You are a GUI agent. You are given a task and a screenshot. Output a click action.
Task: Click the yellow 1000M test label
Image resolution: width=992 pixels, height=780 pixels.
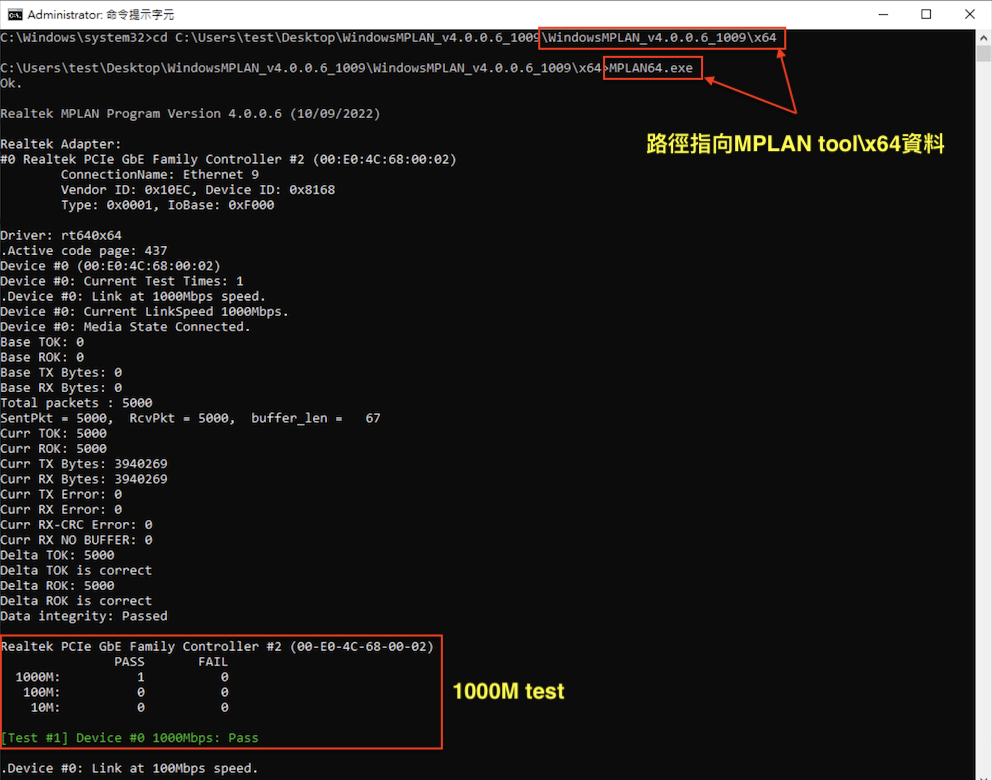point(507,691)
